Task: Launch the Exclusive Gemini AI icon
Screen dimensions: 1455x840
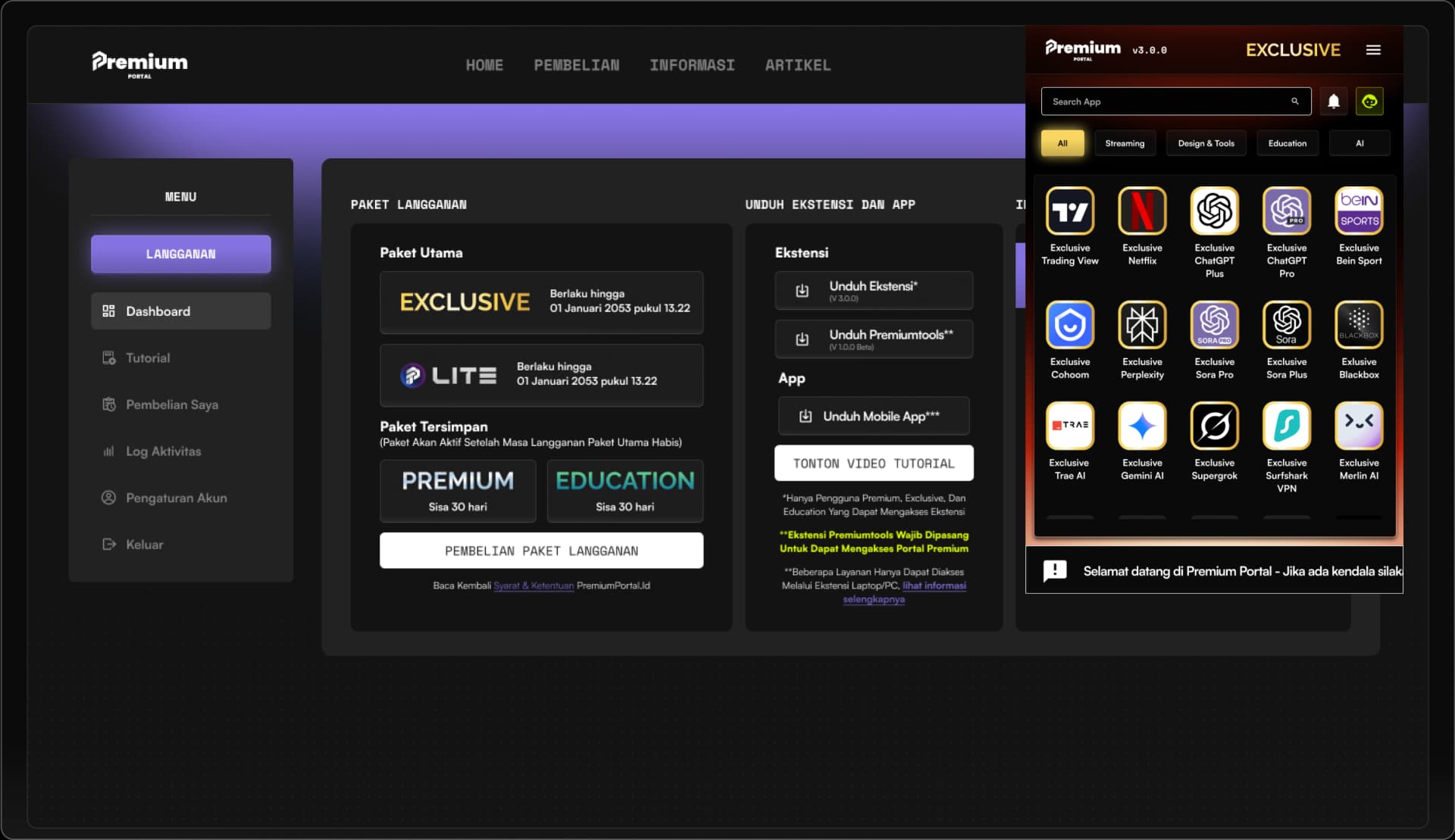Action: coord(1141,426)
